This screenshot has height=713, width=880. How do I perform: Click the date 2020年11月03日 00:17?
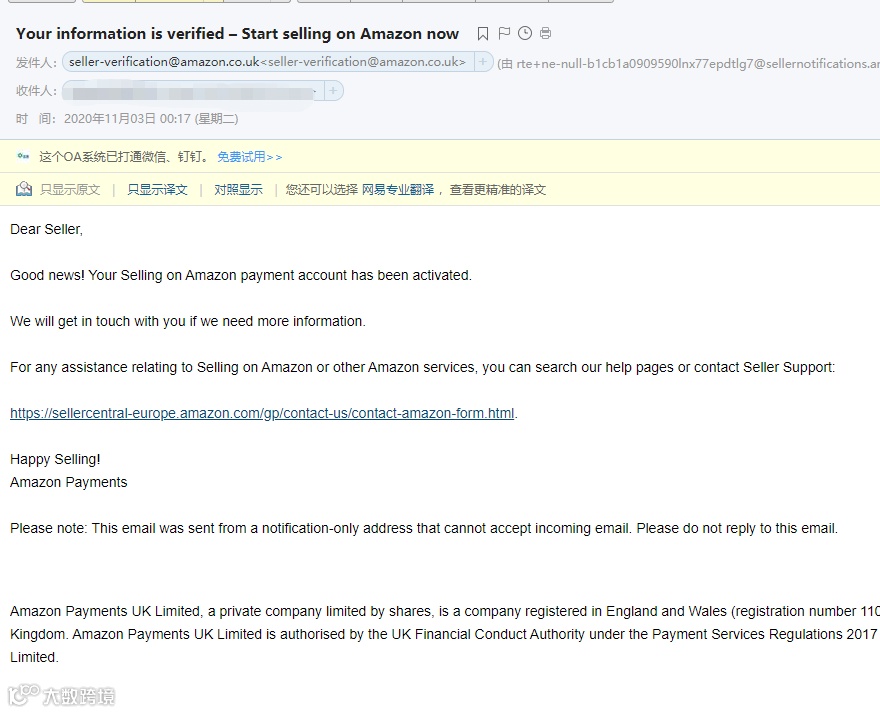(151, 119)
